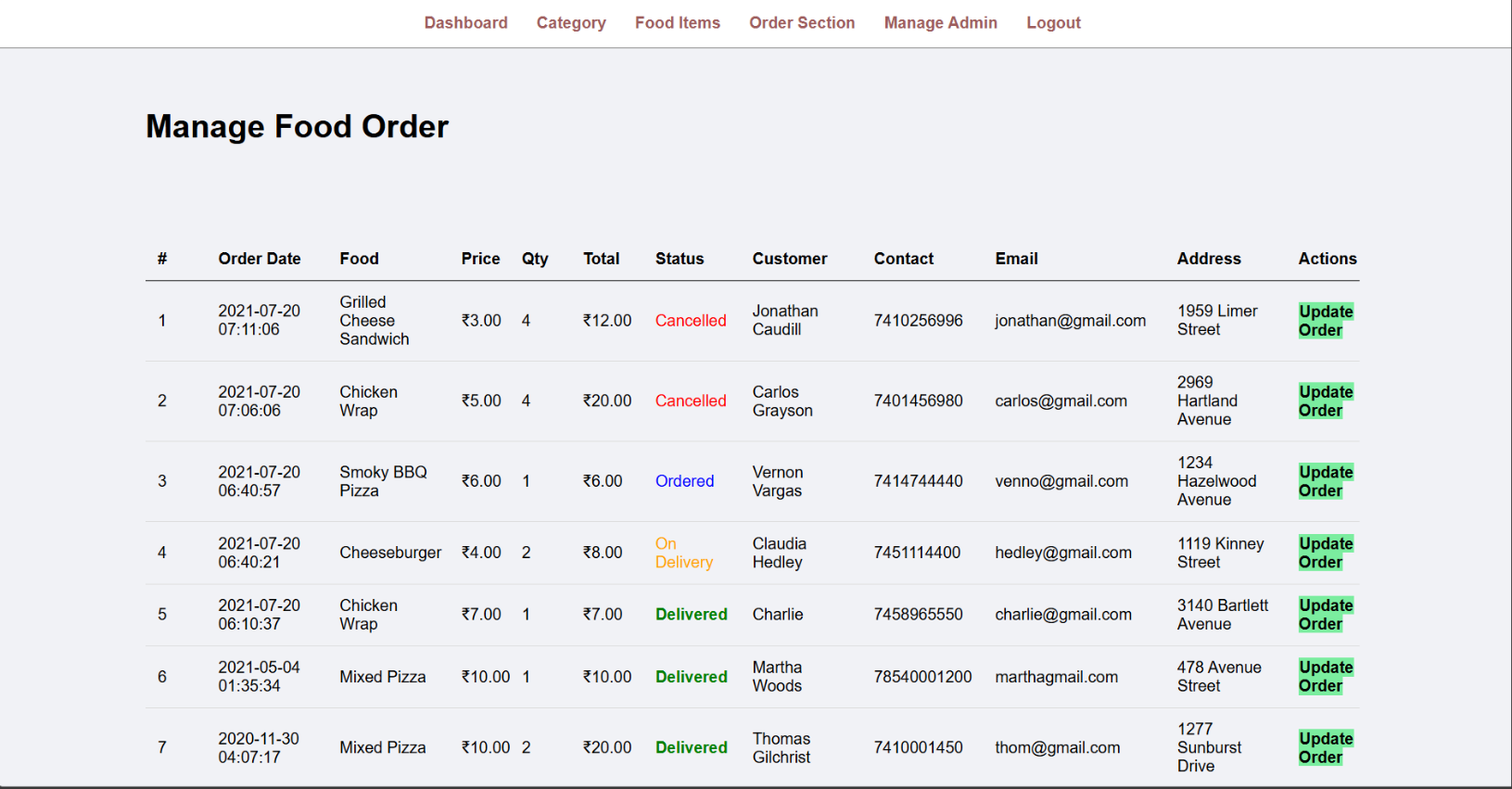Image resolution: width=1512 pixels, height=789 pixels.
Task: Click contact number 7451114400
Action: click(918, 553)
